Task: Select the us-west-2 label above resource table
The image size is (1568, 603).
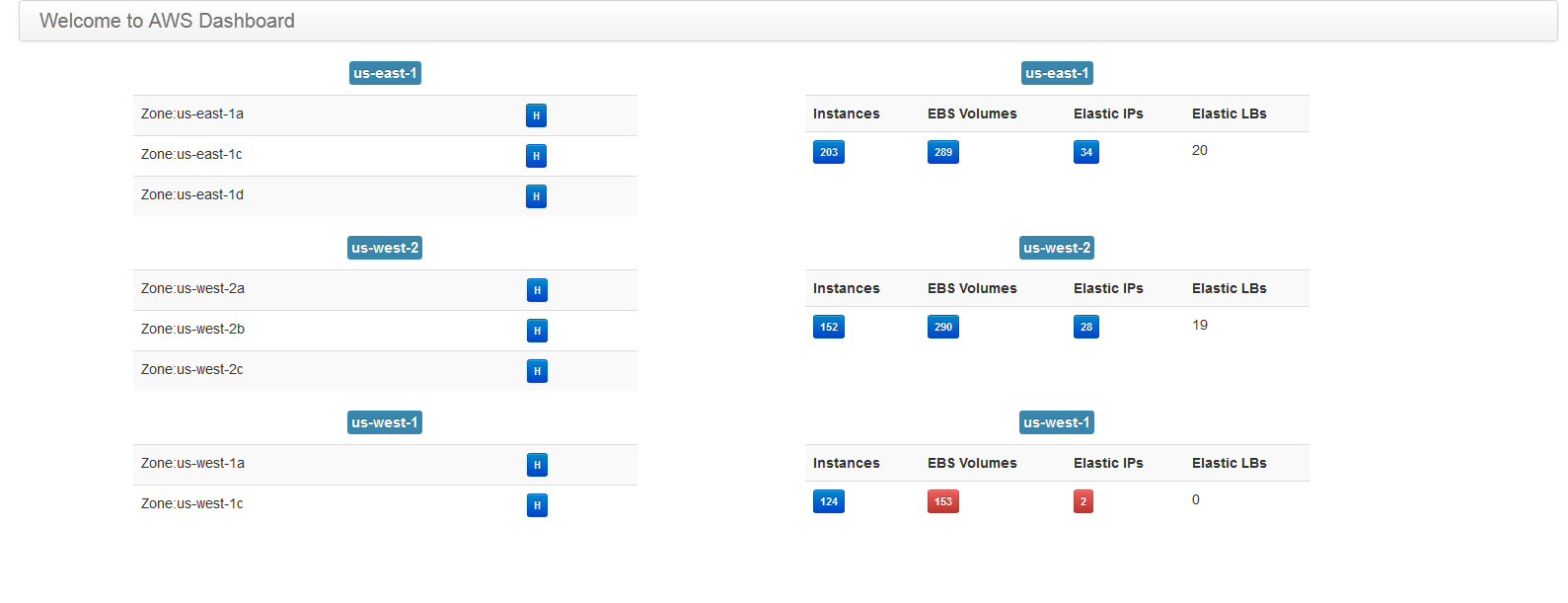Action: tap(1056, 248)
